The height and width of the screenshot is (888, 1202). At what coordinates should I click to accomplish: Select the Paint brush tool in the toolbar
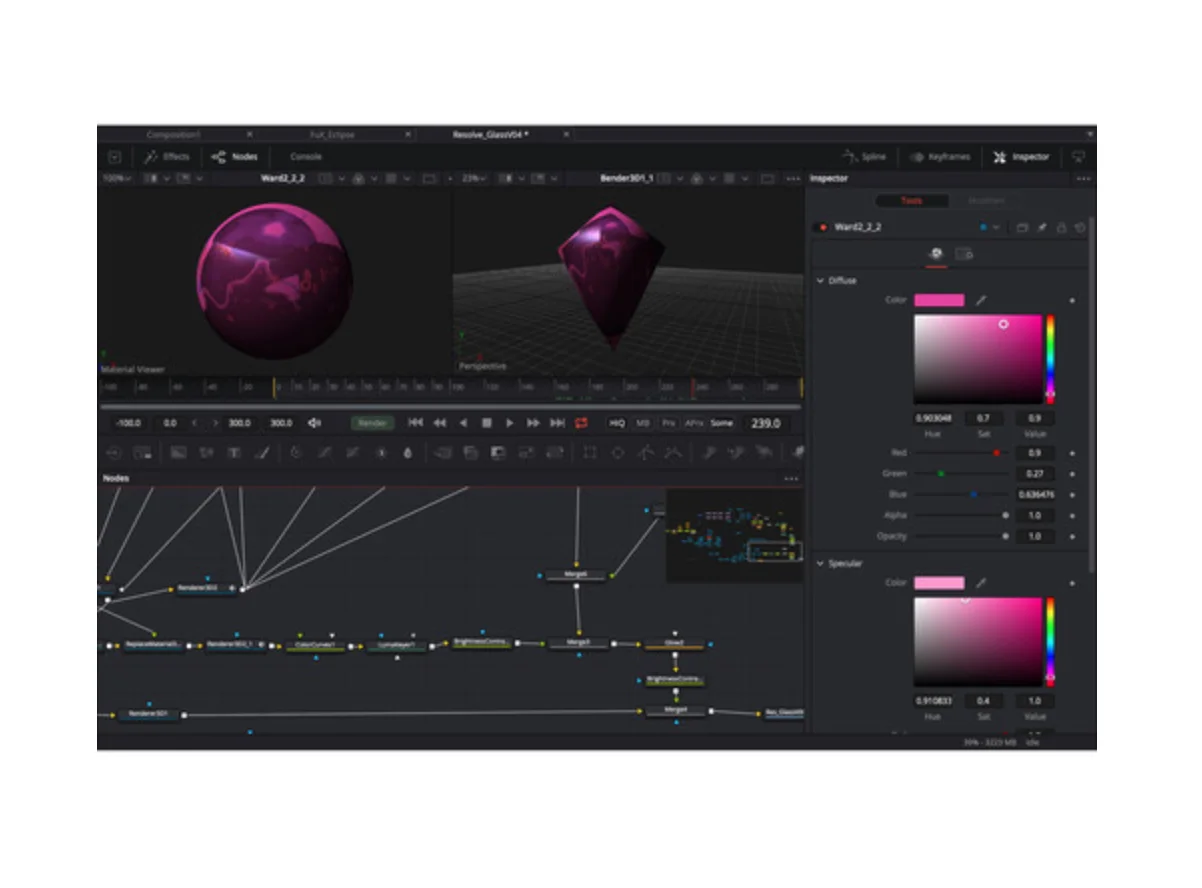262,452
